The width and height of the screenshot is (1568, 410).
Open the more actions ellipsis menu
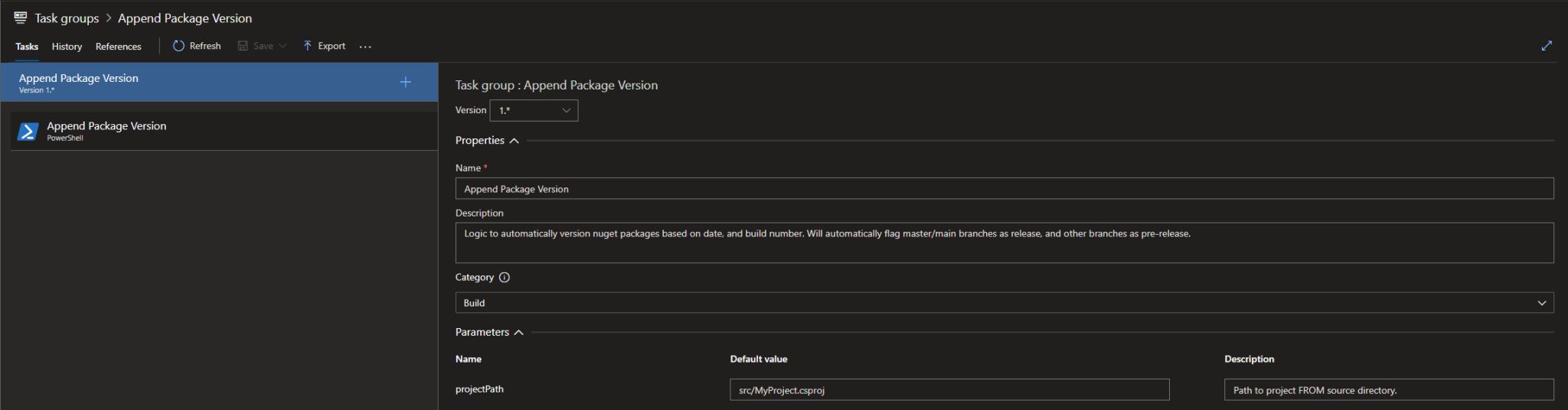click(365, 47)
